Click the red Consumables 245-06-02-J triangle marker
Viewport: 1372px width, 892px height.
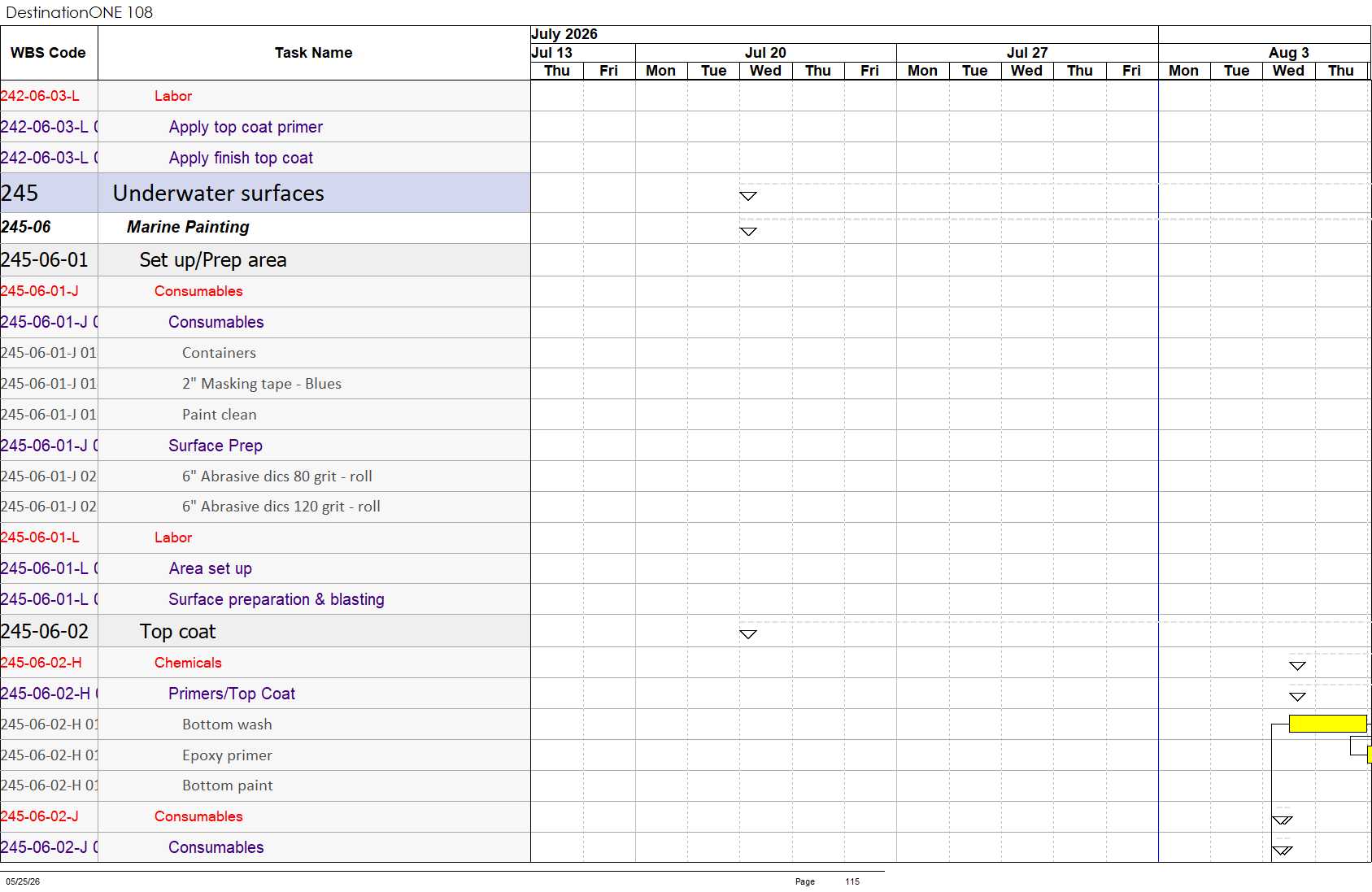(1283, 820)
